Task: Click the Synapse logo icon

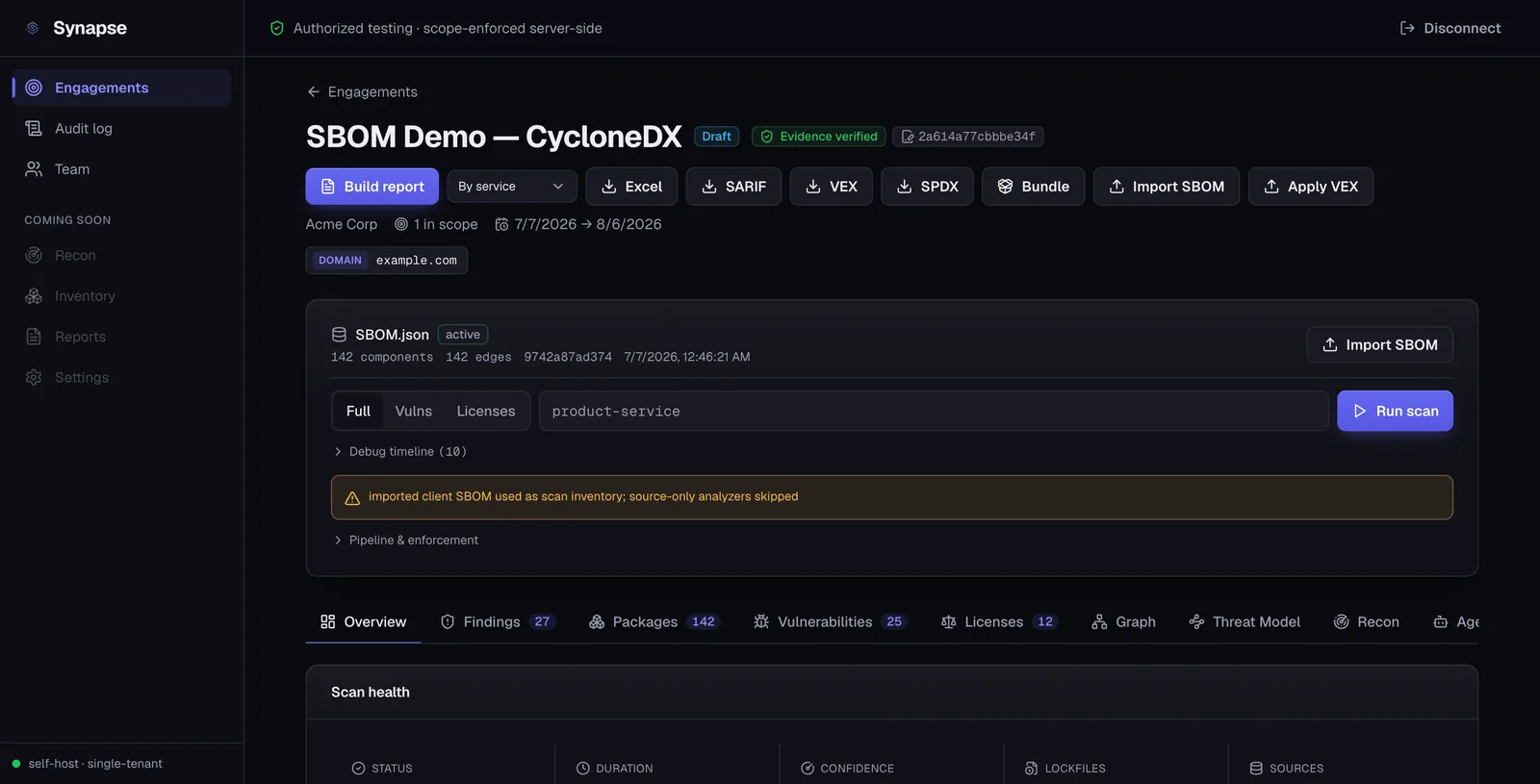Action: [x=33, y=28]
